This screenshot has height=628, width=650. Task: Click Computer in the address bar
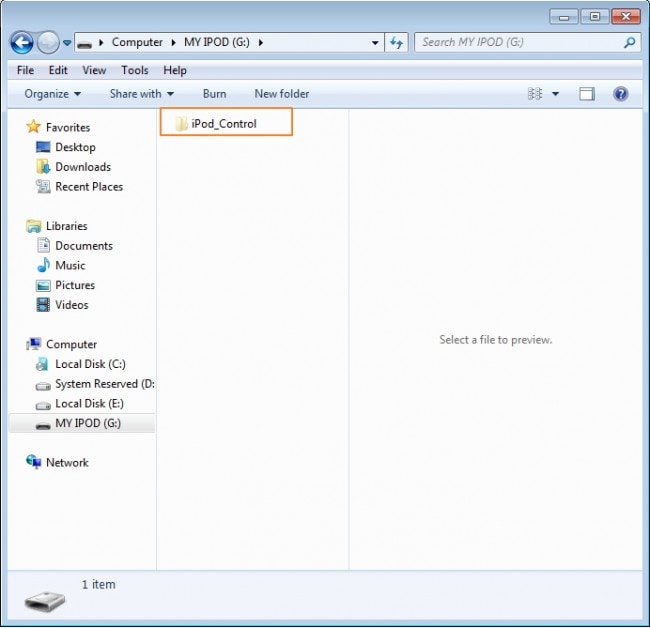(137, 42)
